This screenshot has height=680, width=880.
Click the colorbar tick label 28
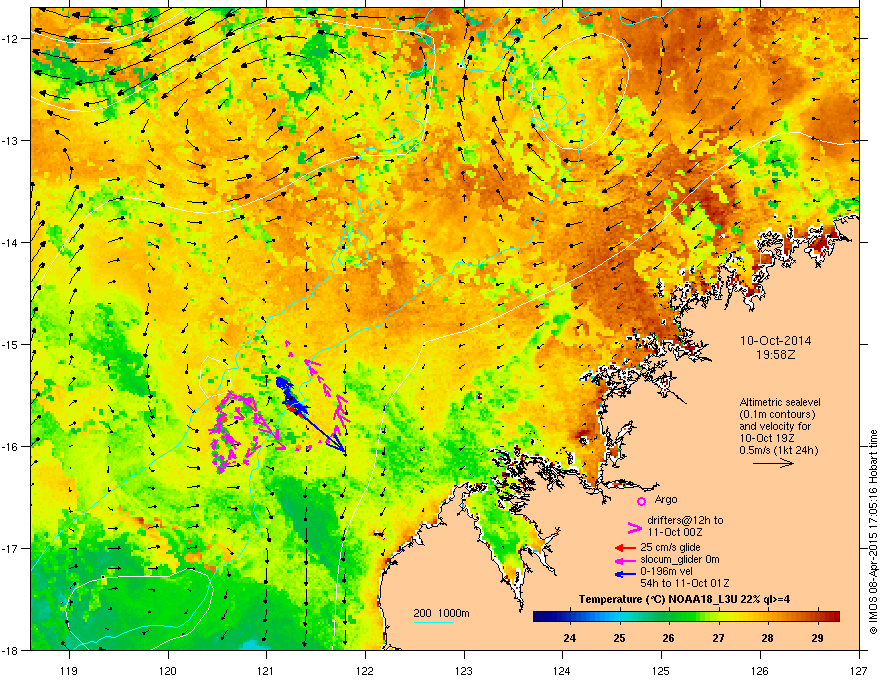[767, 638]
